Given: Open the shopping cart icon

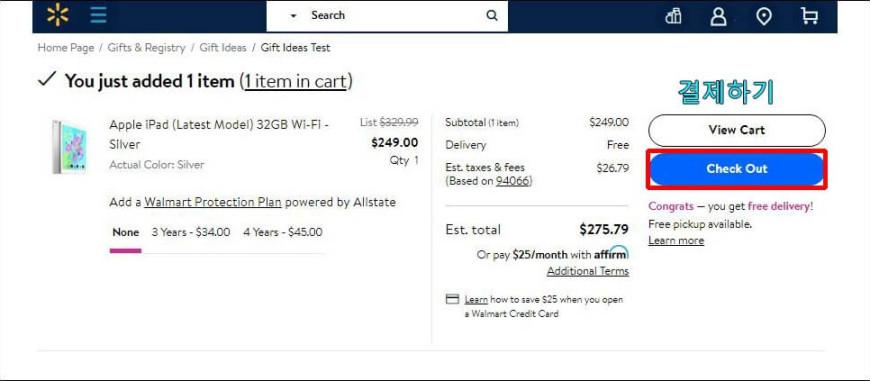Looking at the screenshot, I should click(x=810, y=16).
